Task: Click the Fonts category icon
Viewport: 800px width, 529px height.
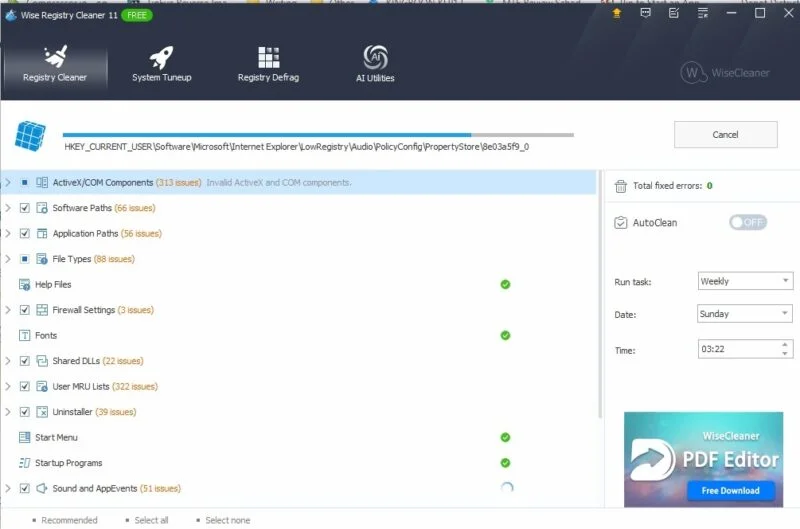Action: click(x=24, y=335)
